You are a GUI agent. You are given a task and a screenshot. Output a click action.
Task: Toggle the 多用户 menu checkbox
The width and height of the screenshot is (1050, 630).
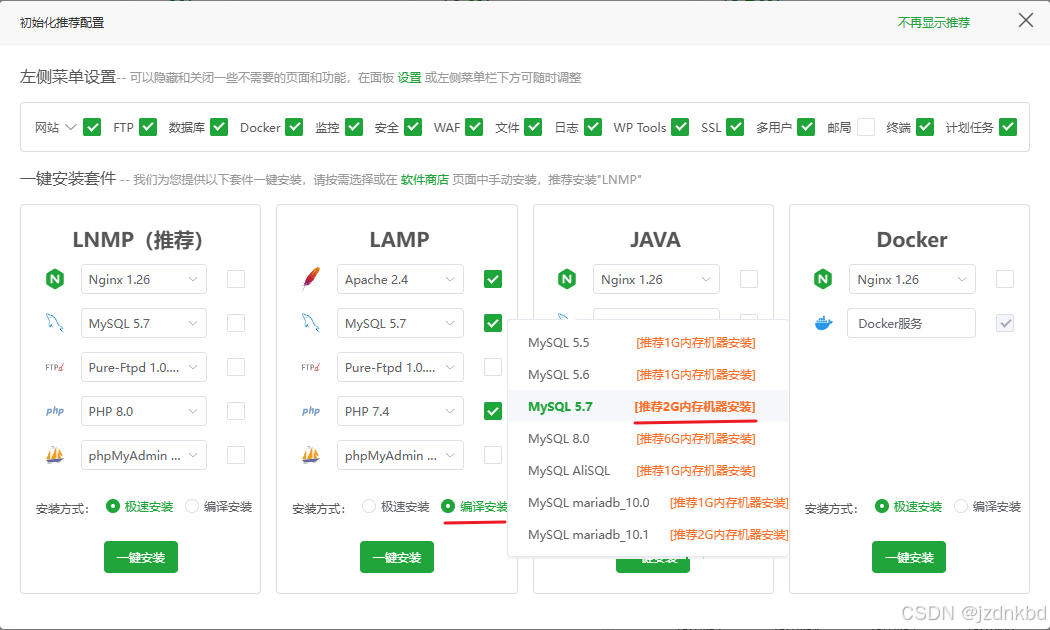806,127
